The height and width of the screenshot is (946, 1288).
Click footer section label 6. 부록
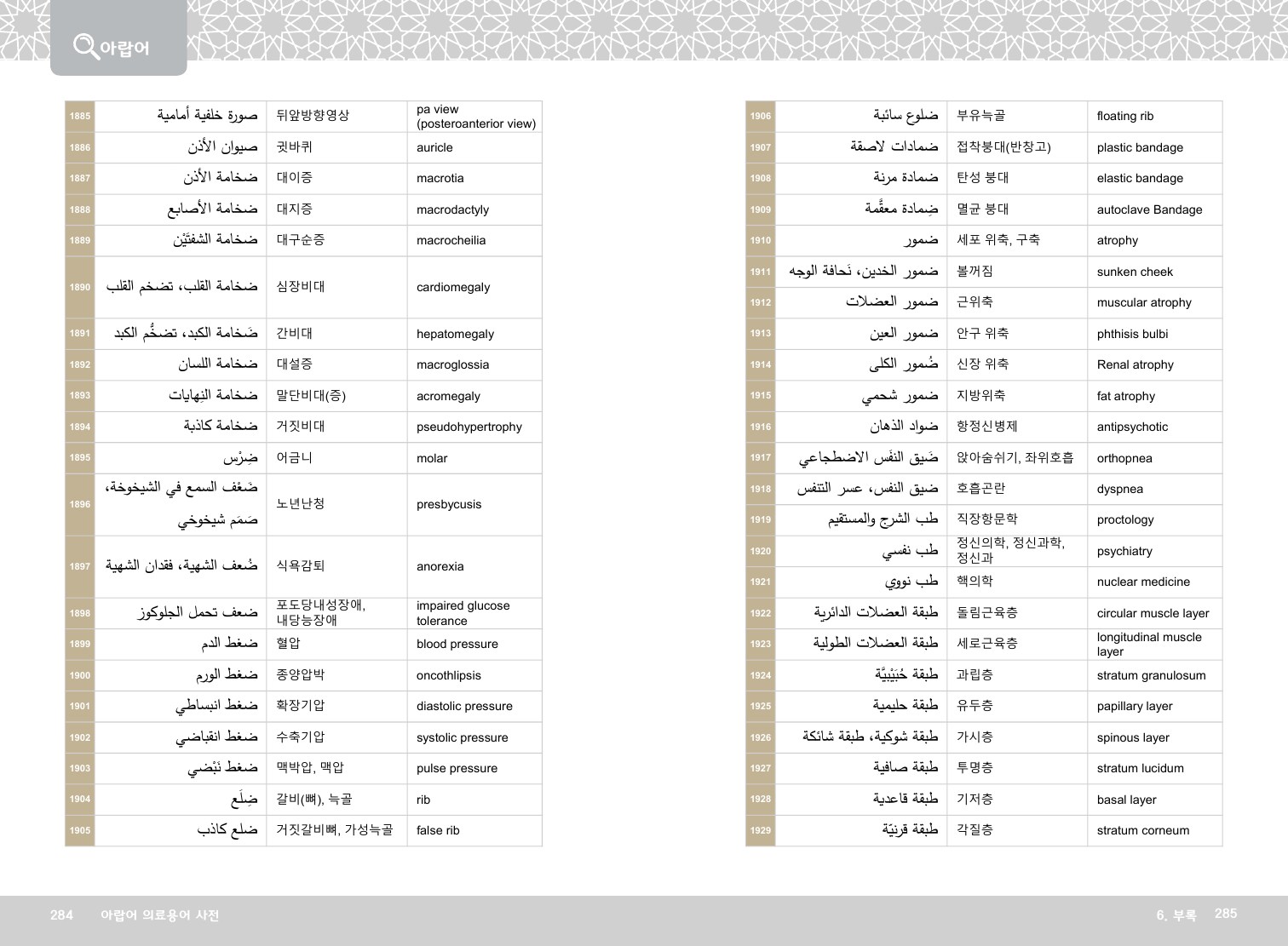coord(1176,915)
